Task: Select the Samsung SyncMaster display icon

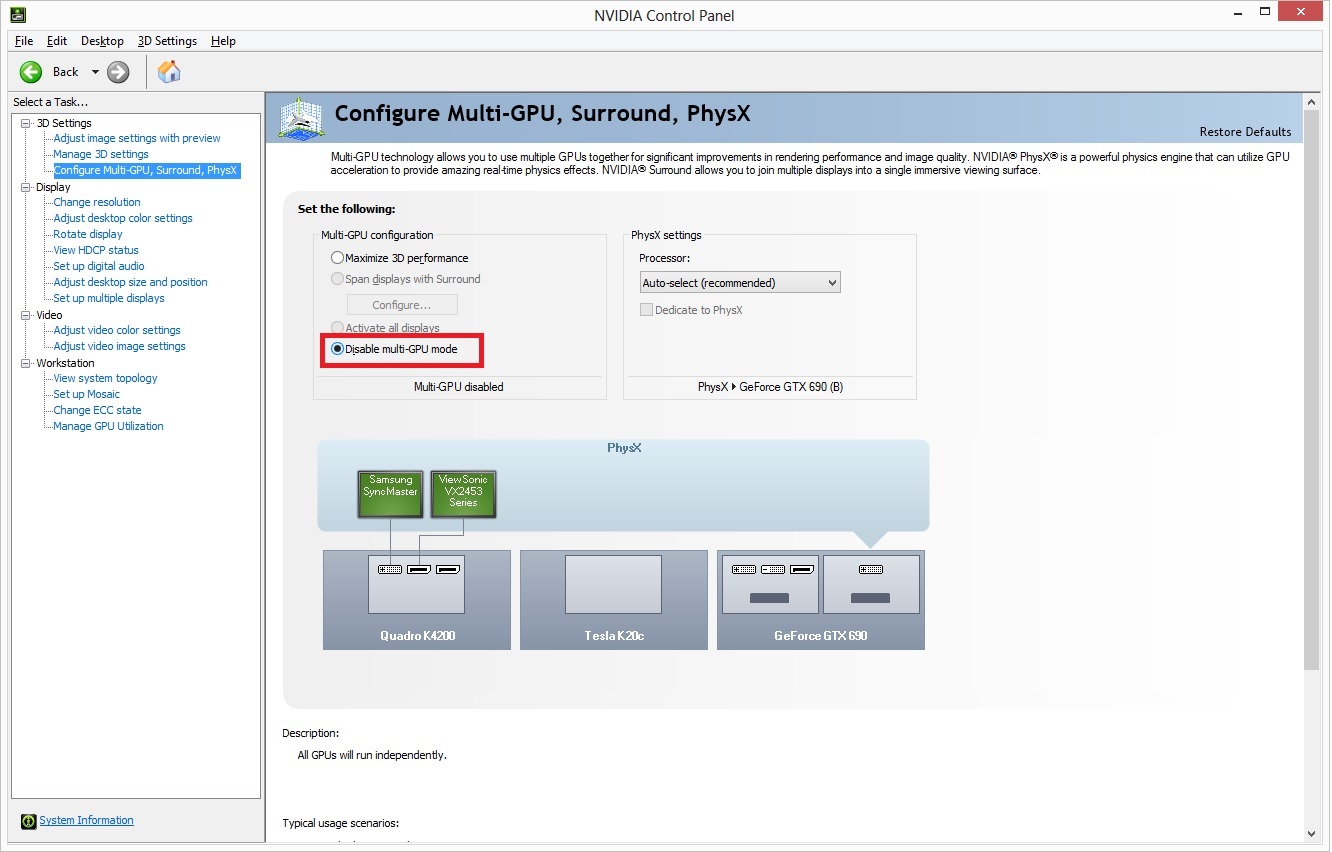Action: pyautogui.click(x=389, y=493)
